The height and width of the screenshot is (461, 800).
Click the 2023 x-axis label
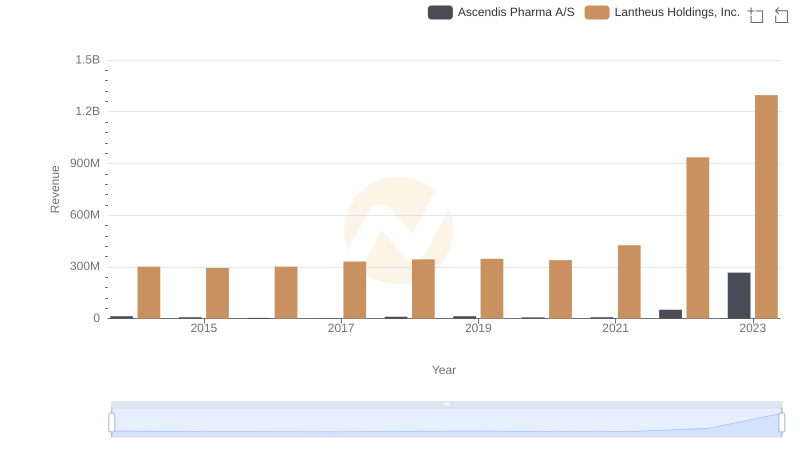[753, 328]
